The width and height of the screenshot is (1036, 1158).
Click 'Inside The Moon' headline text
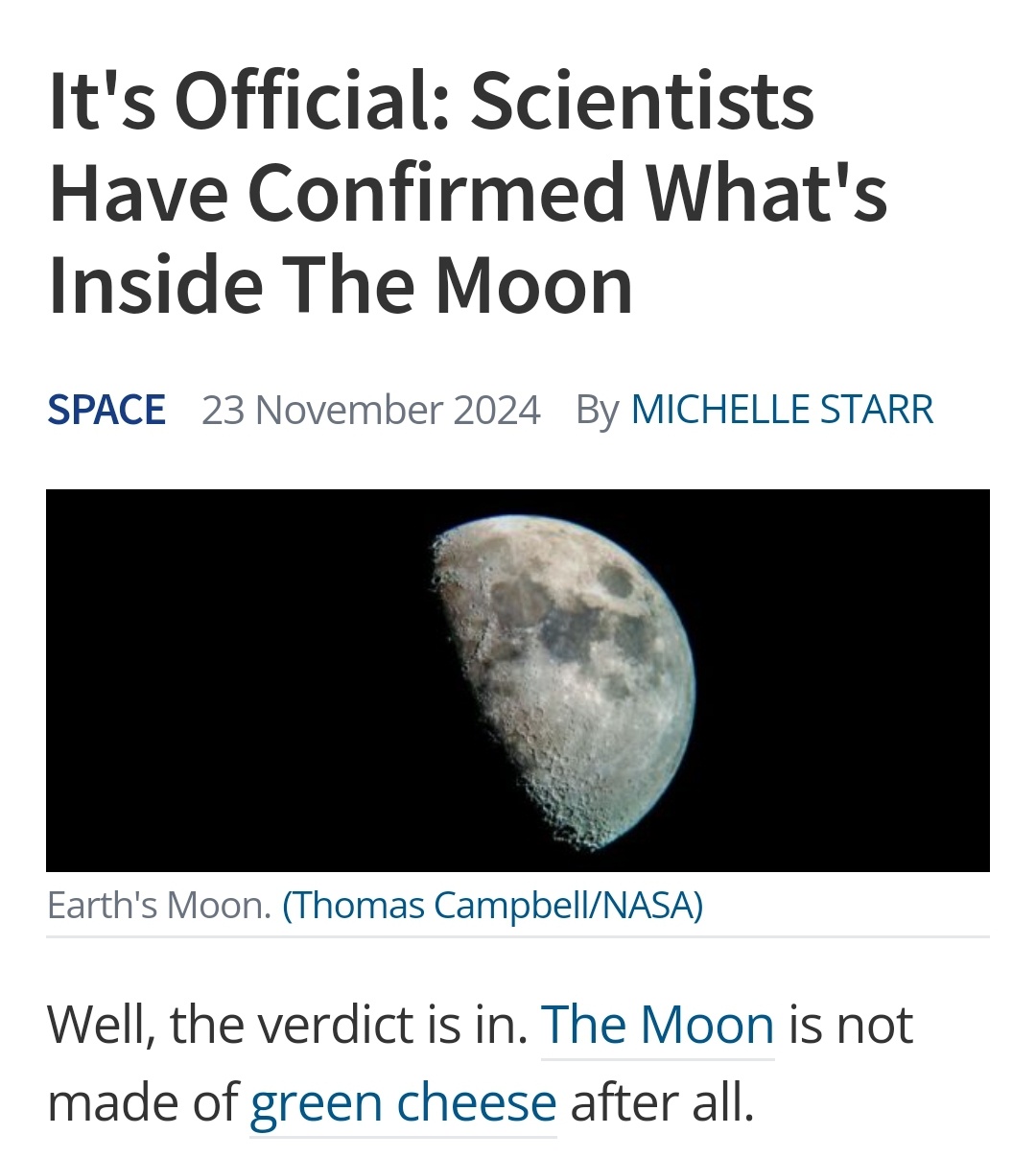click(341, 285)
